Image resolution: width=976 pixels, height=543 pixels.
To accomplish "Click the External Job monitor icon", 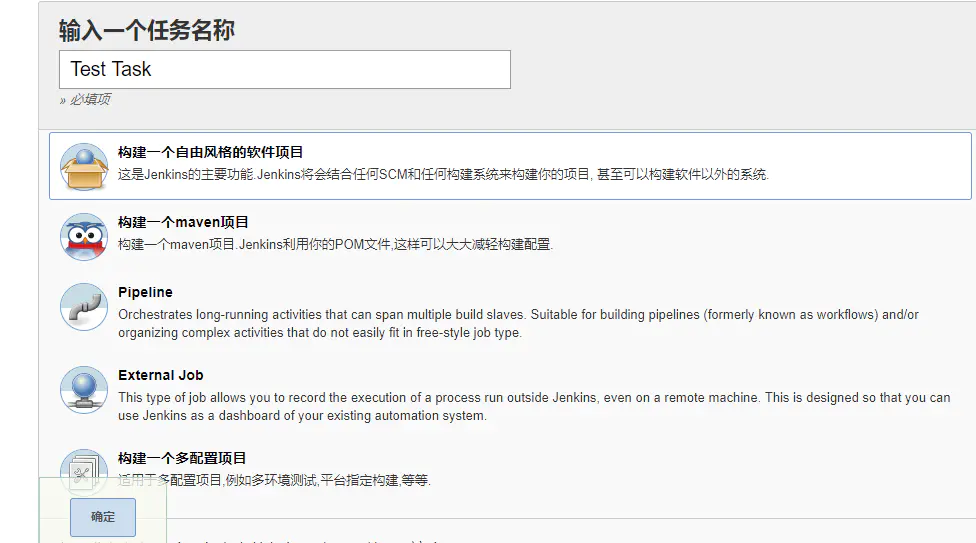I will coord(84,390).
